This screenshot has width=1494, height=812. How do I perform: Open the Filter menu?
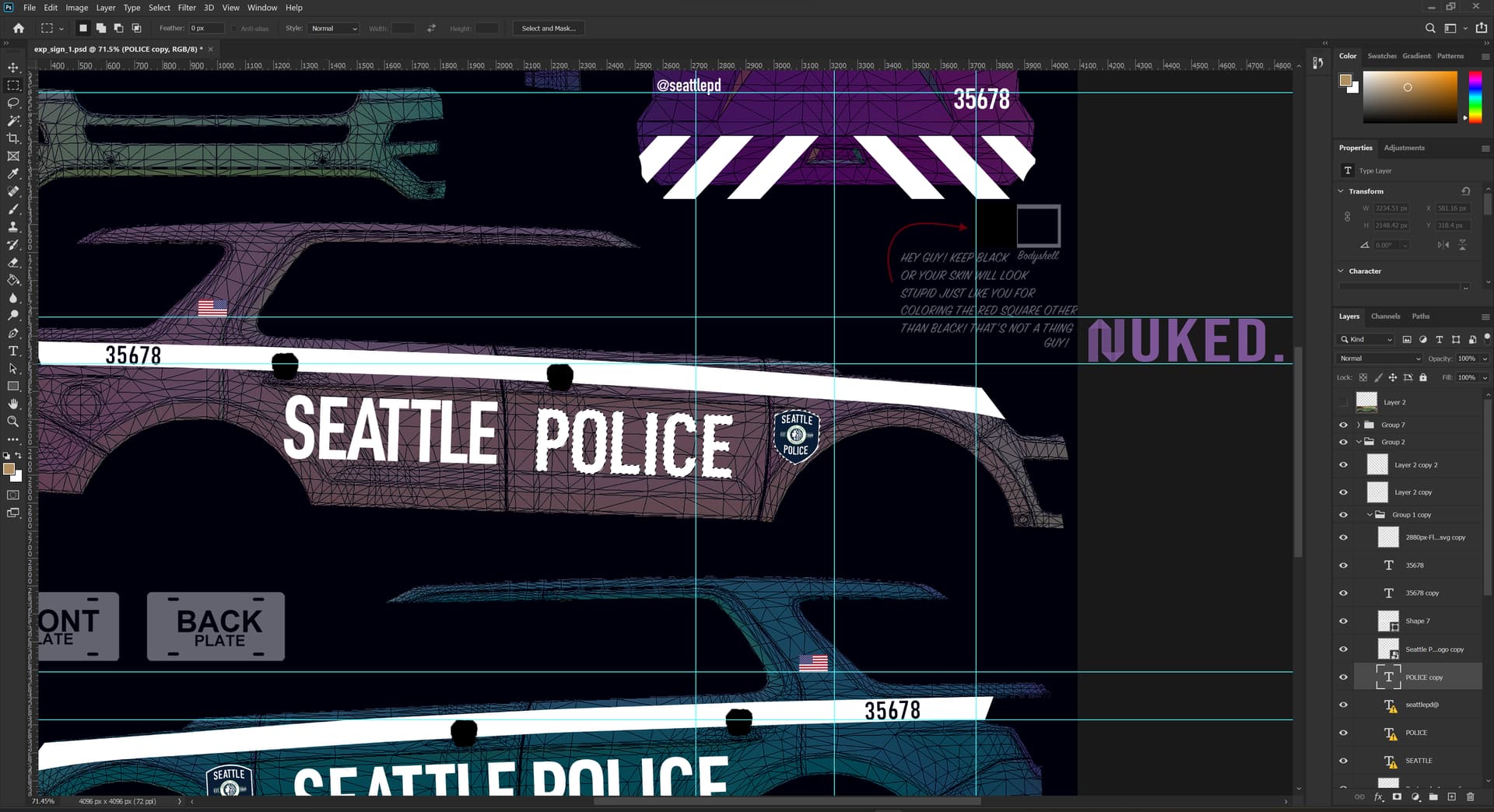pos(187,8)
